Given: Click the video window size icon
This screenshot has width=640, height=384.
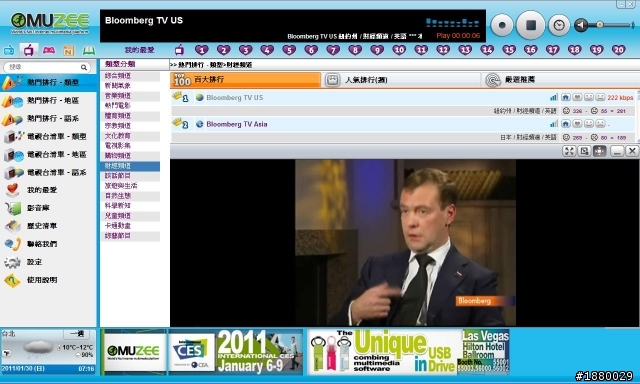Looking at the screenshot, I should pos(584,151).
